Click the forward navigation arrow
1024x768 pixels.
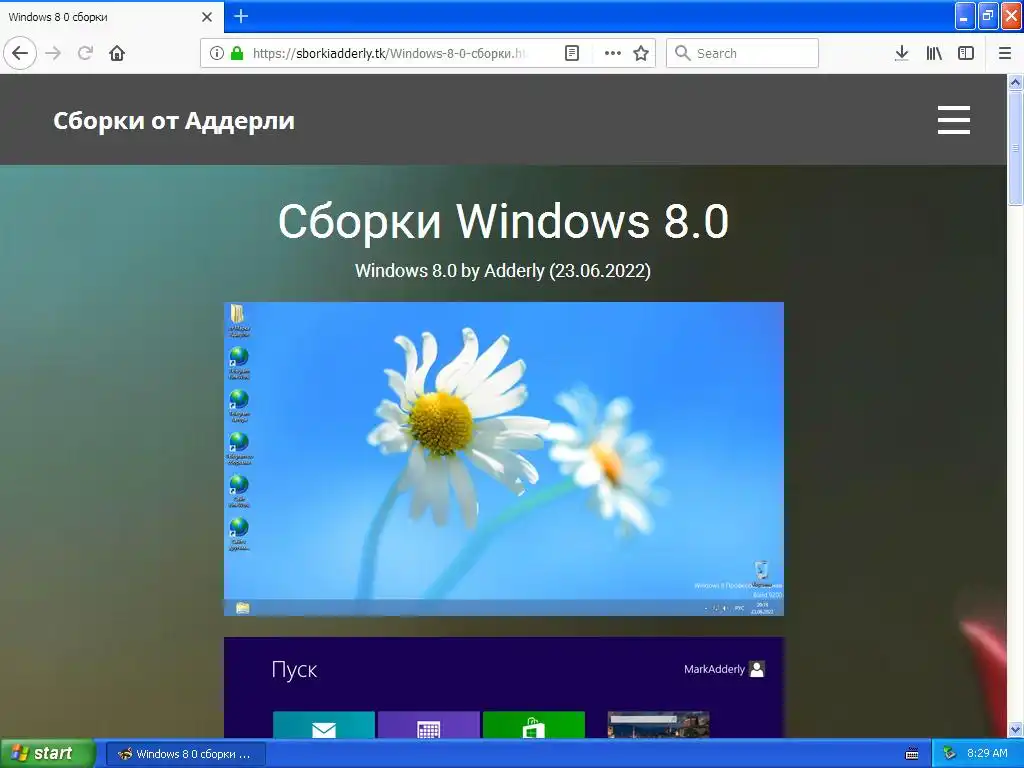click(53, 53)
